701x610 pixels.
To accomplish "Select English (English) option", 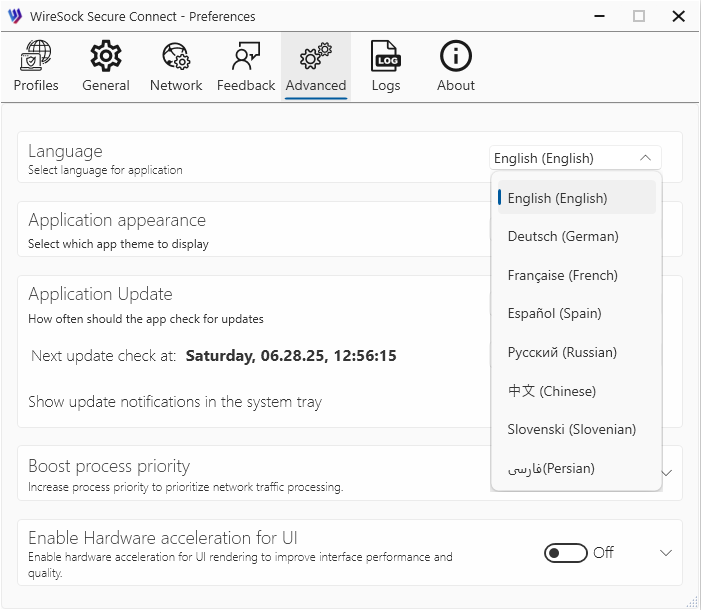I will click(x=577, y=198).
